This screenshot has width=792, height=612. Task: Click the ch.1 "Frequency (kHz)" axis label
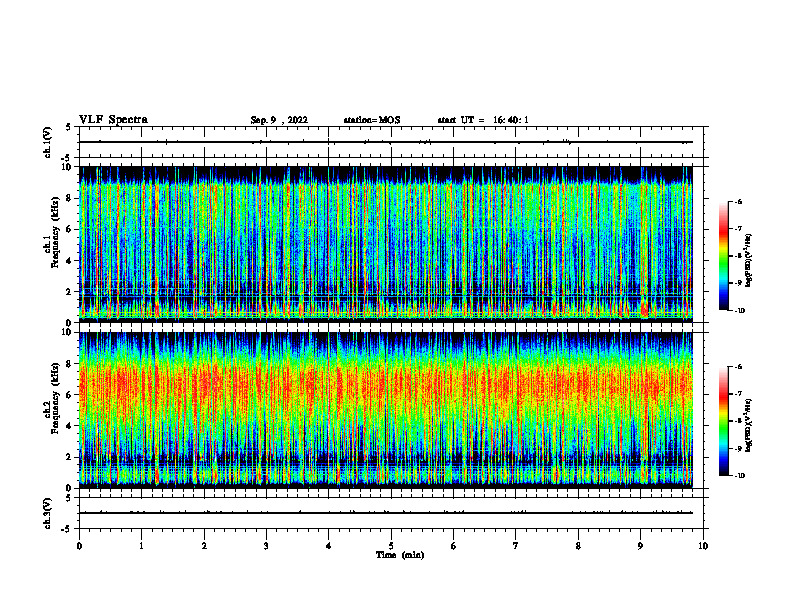56,232
